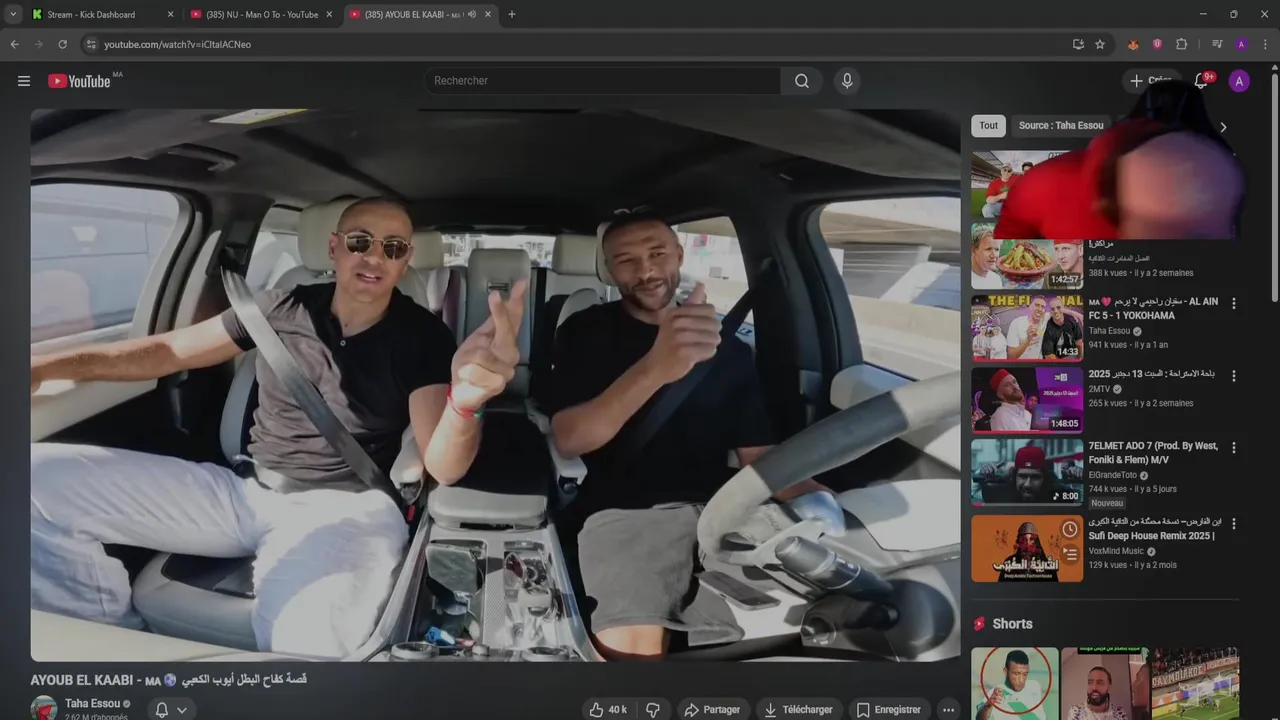Start voice search with the microphone icon
This screenshot has width=1280, height=720.
pos(847,81)
